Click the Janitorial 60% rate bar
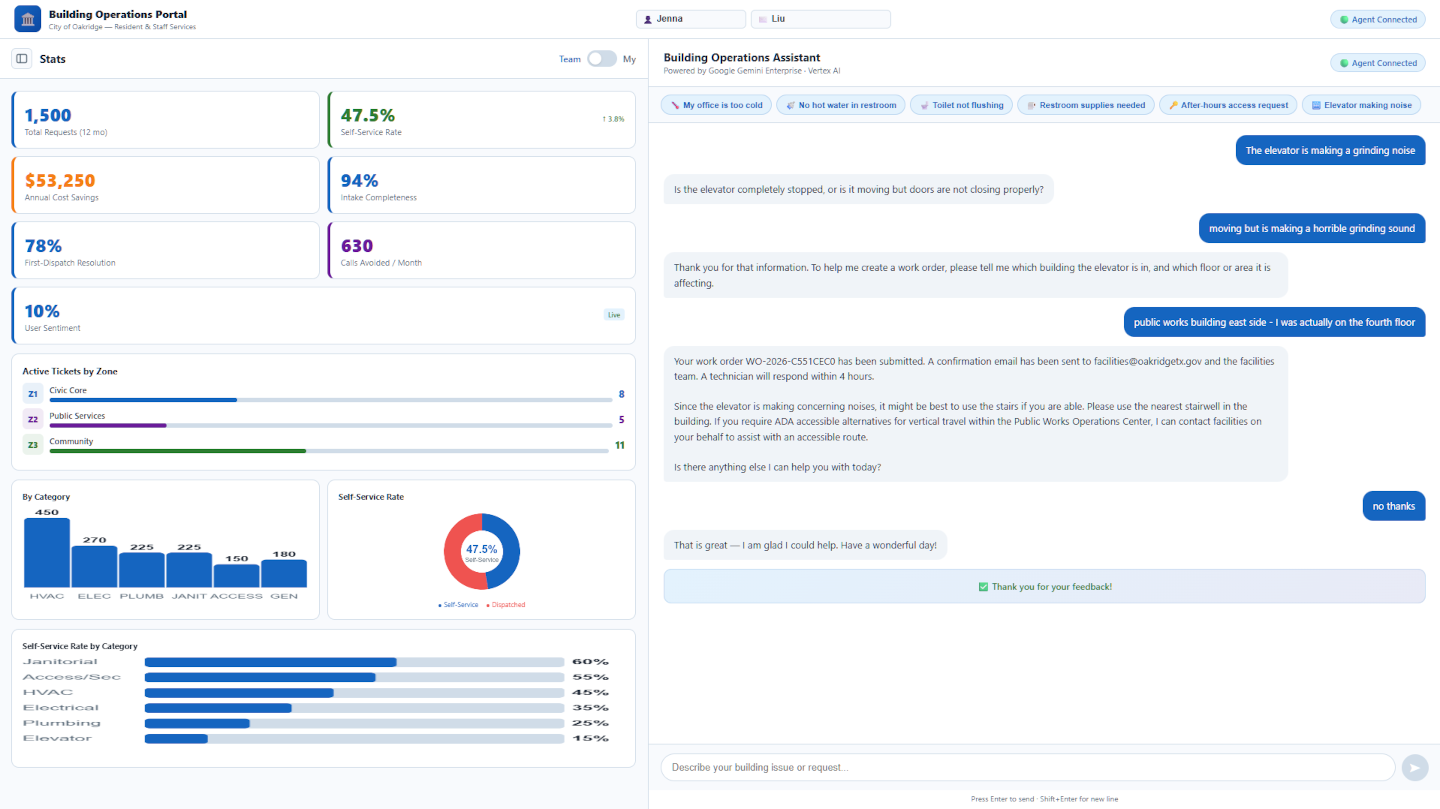The image size is (1440, 809). 355,662
